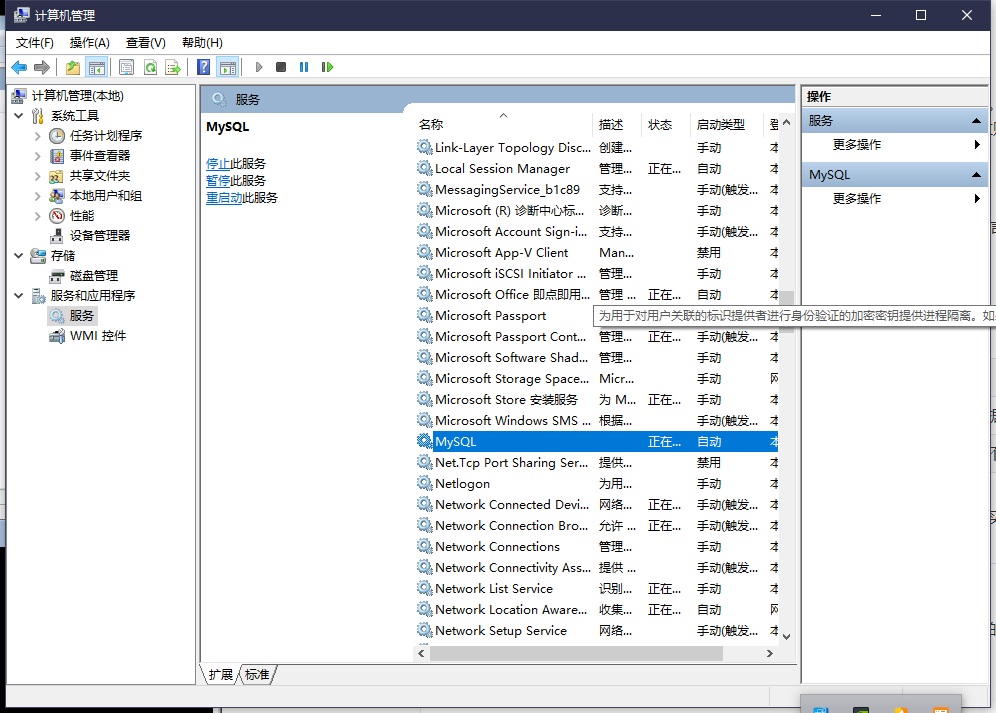996x713 pixels.
Task: Click the scroll right arrow of services list
Action: [x=770, y=653]
